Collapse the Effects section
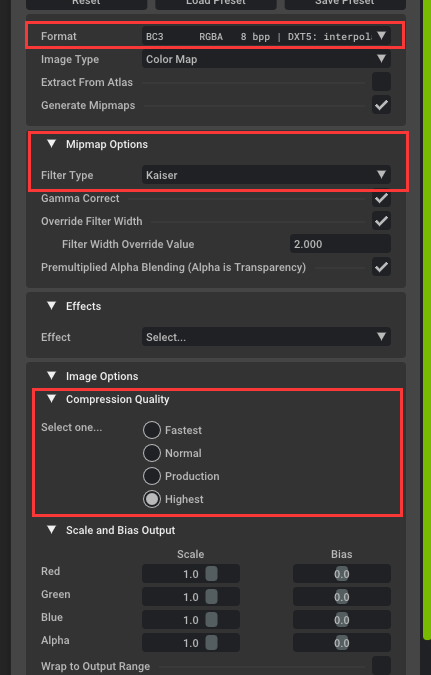Image resolution: width=431 pixels, height=675 pixels. click(52, 306)
